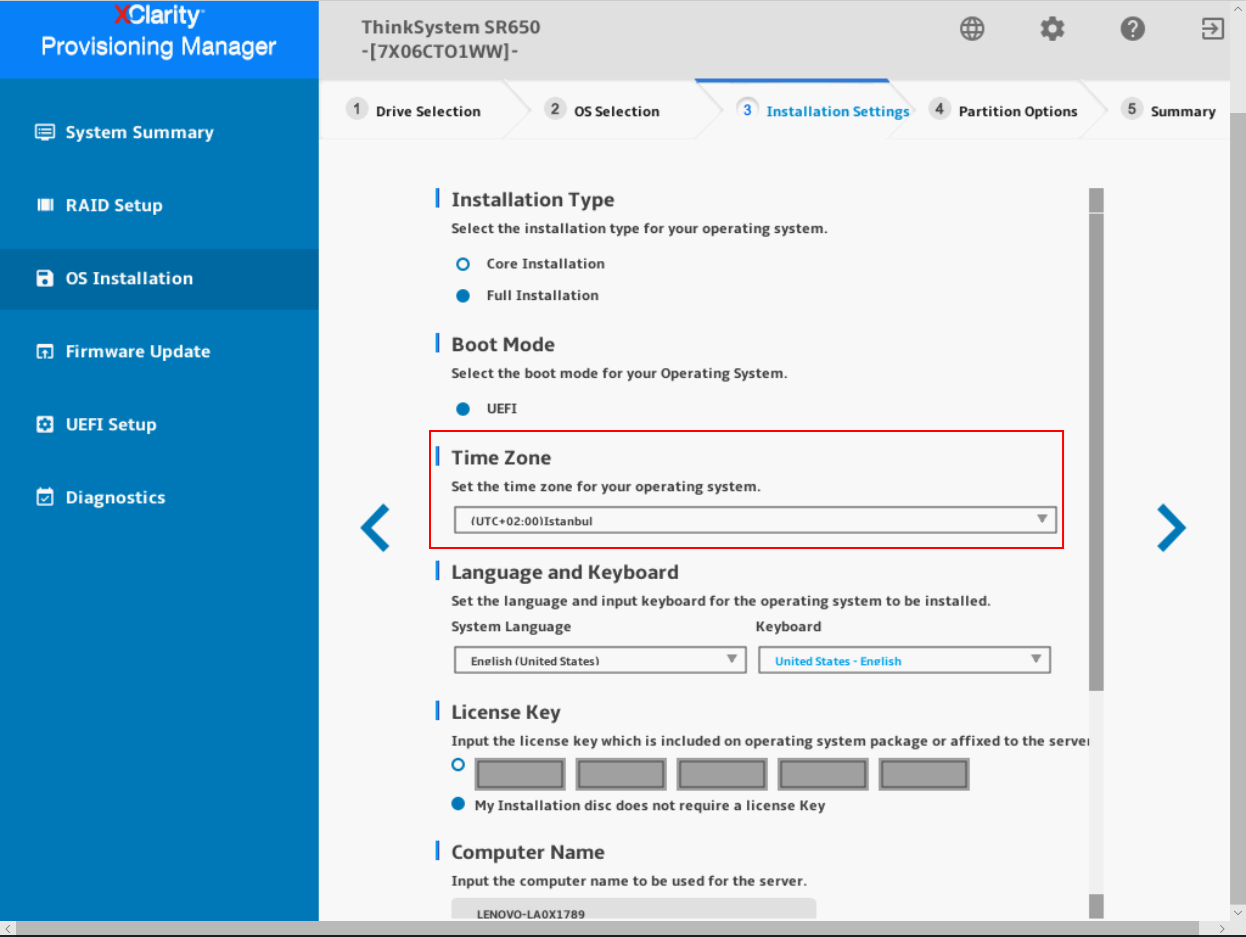The image size is (1246, 937).
Task: Click the OS Installation disk icon
Action: click(x=44, y=278)
